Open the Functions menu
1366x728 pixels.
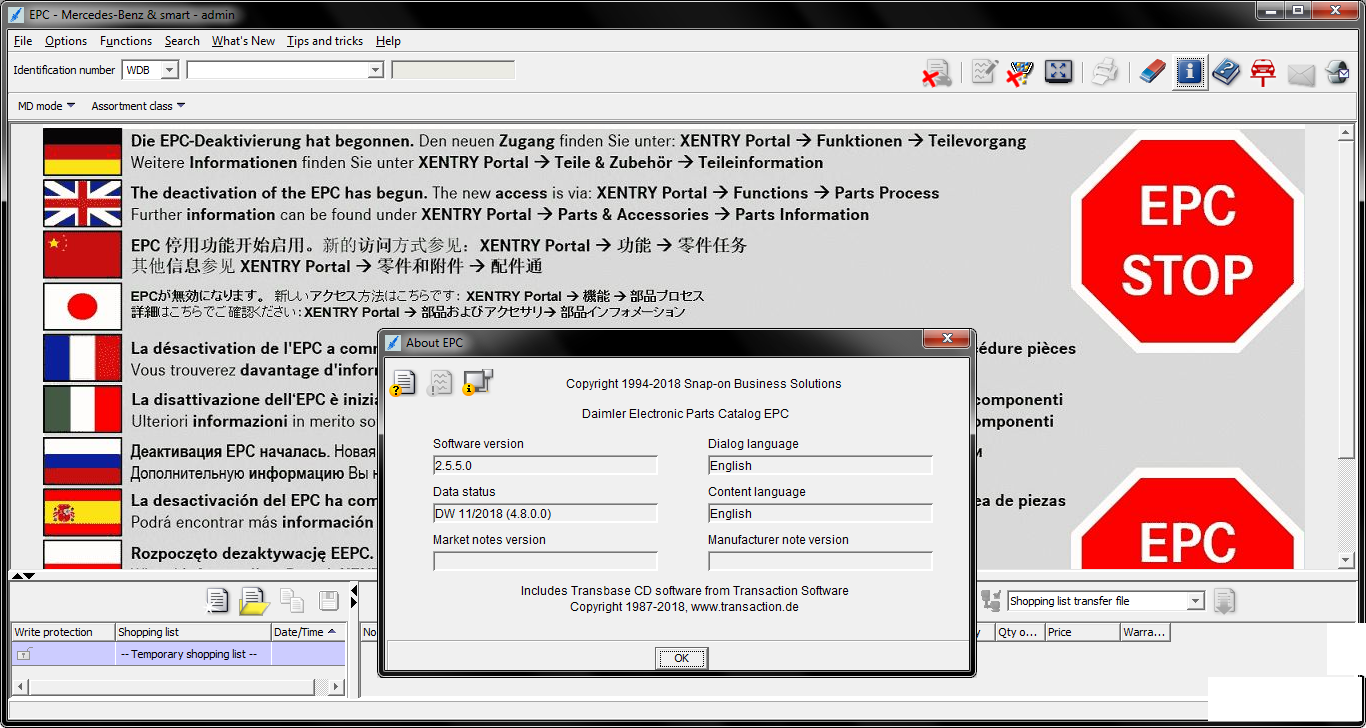click(x=125, y=41)
